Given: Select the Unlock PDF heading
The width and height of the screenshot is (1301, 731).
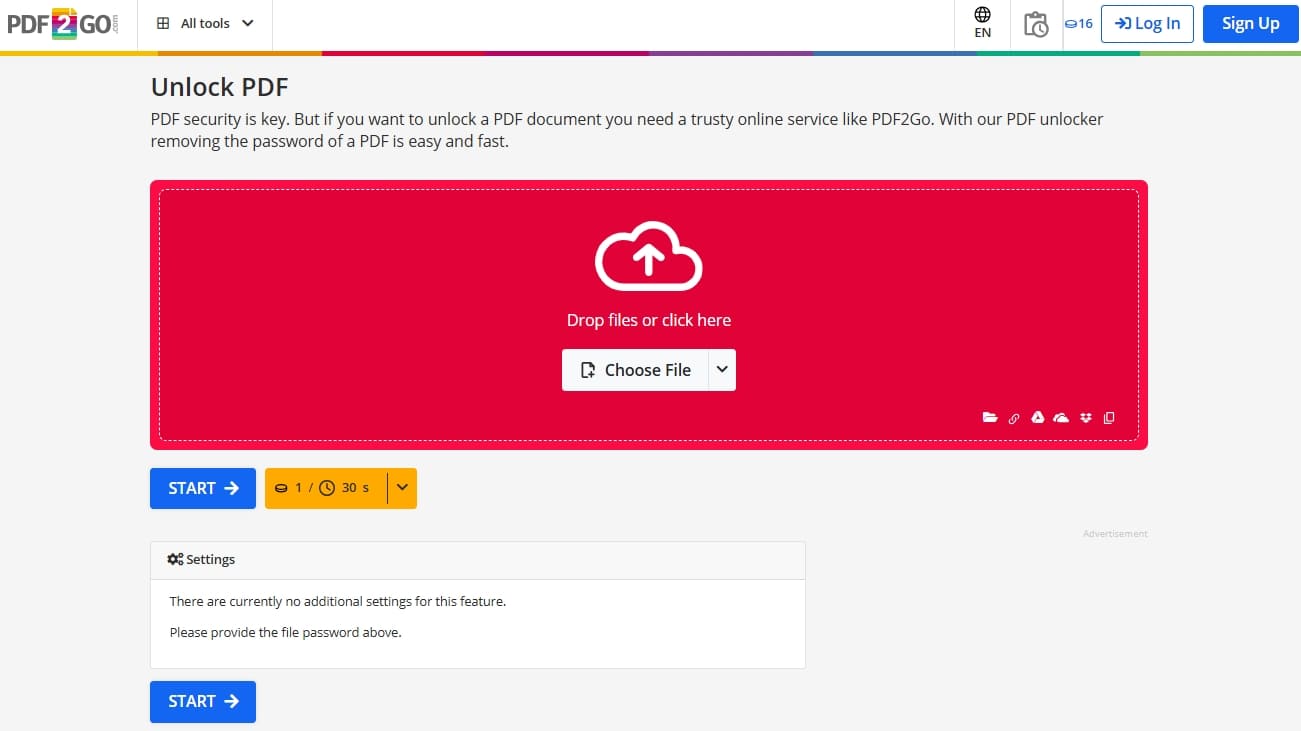Looking at the screenshot, I should [220, 88].
